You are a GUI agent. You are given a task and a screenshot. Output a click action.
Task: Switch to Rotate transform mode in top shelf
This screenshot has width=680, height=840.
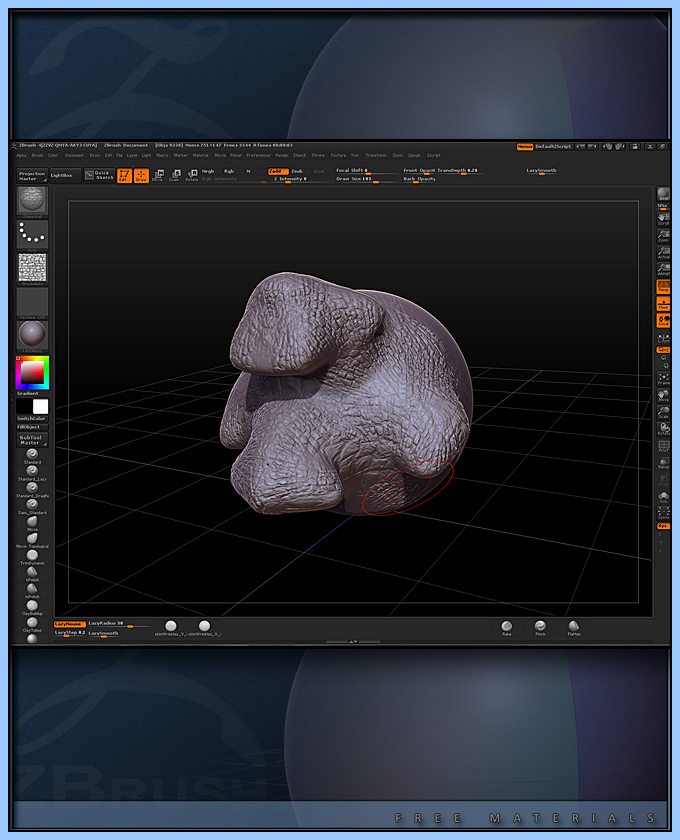[192, 176]
